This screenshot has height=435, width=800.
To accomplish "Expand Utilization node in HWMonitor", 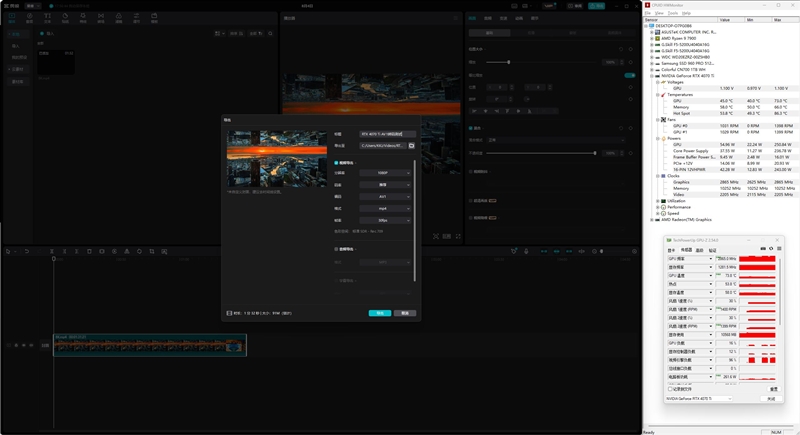I will coord(658,201).
